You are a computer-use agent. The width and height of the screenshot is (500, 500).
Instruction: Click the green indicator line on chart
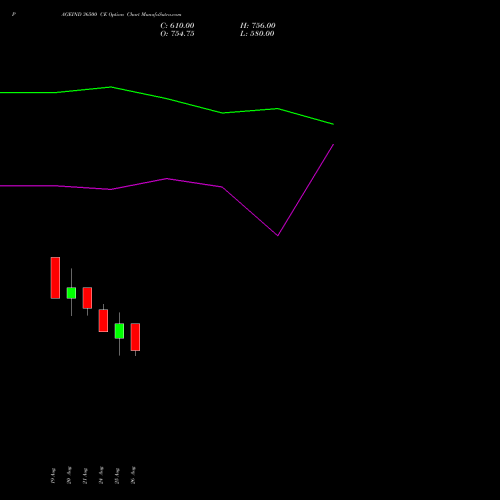[167, 98]
